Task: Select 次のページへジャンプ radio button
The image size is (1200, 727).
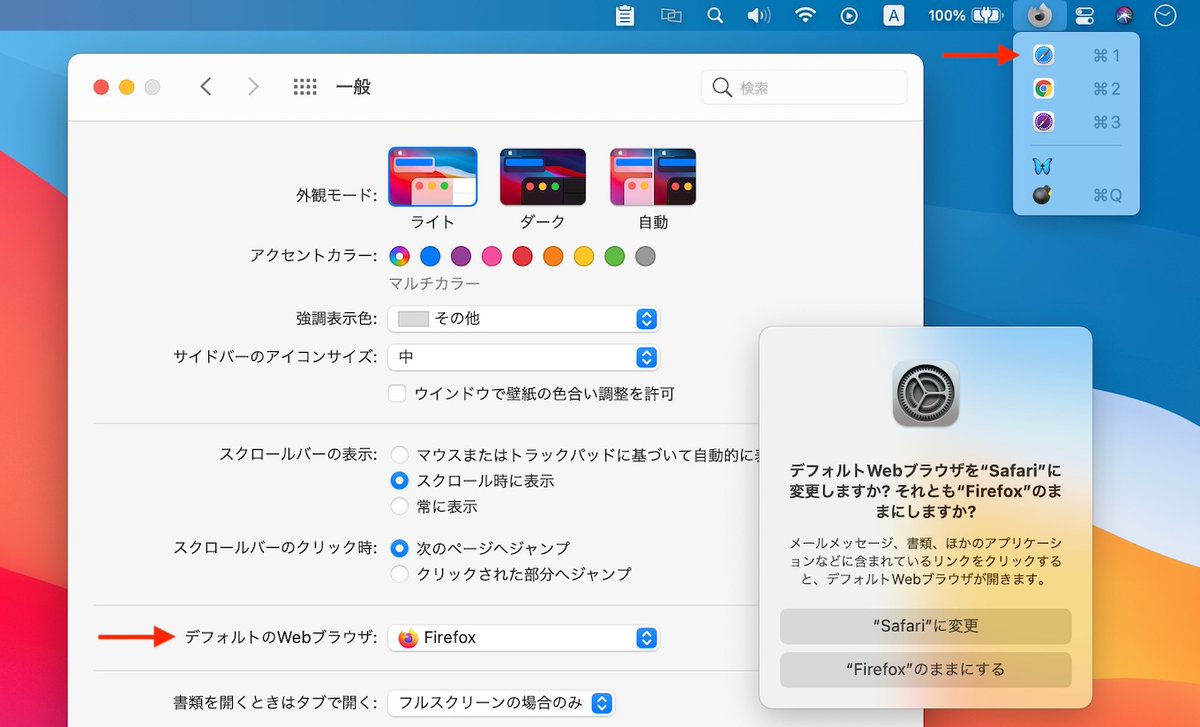Action: [400, 548]
